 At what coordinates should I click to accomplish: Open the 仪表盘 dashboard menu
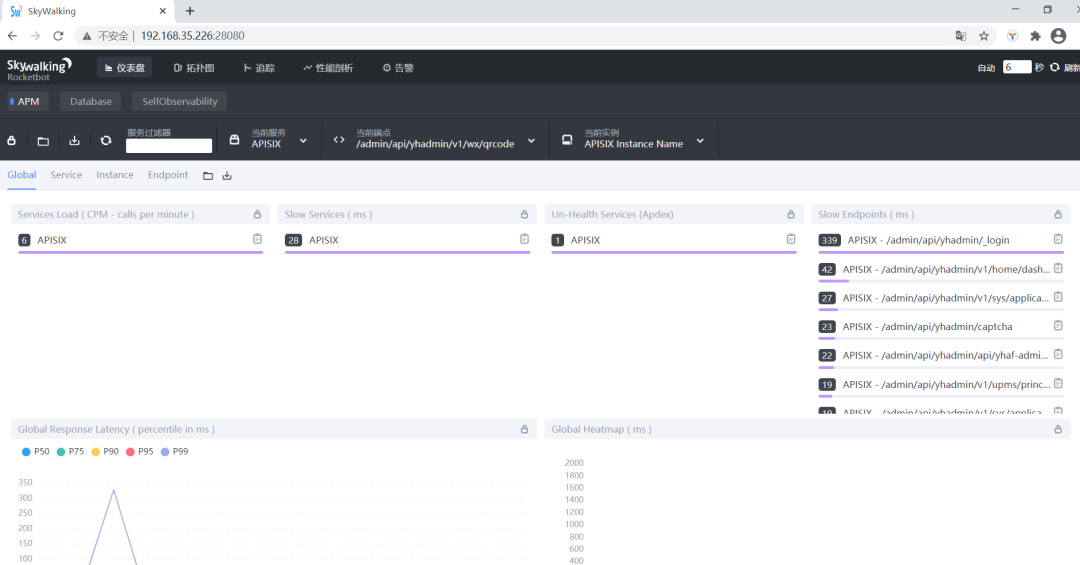pyautogui.click(x=125, y=68)
